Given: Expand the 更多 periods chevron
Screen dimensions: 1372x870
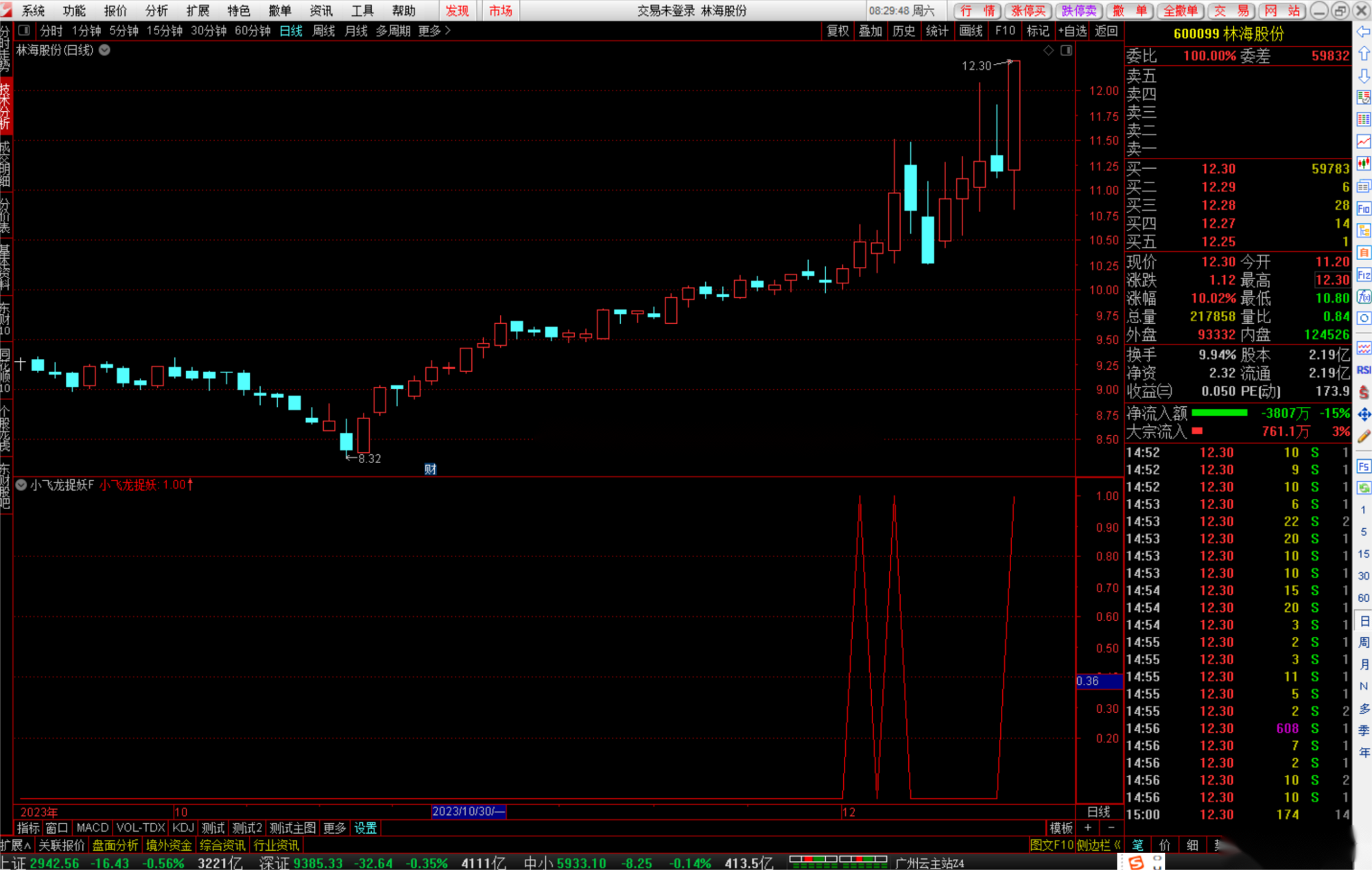Looking at the screenshot, I should click(x=448, y=30).
